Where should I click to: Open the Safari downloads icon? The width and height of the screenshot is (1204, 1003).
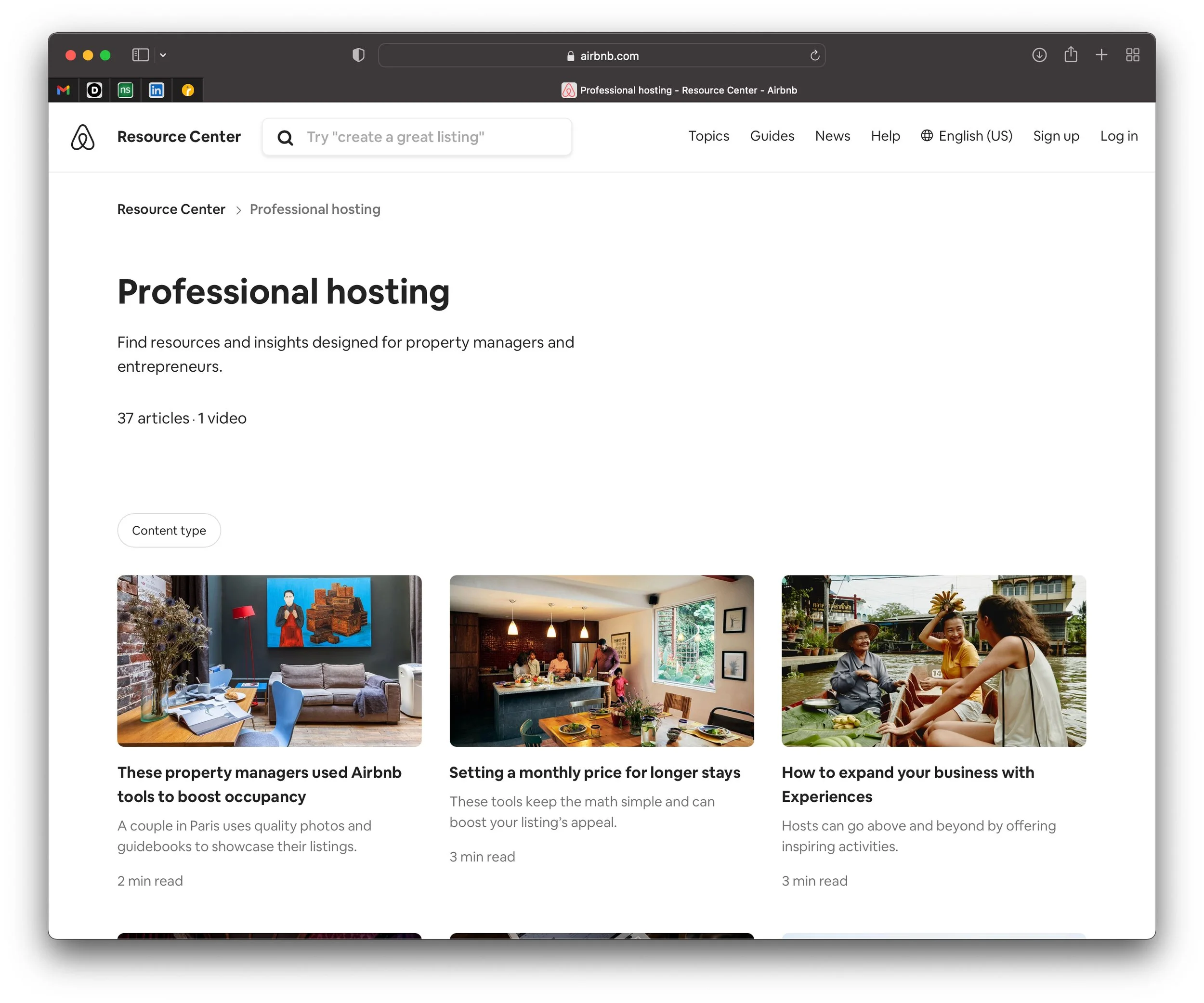click(1039, 55)
